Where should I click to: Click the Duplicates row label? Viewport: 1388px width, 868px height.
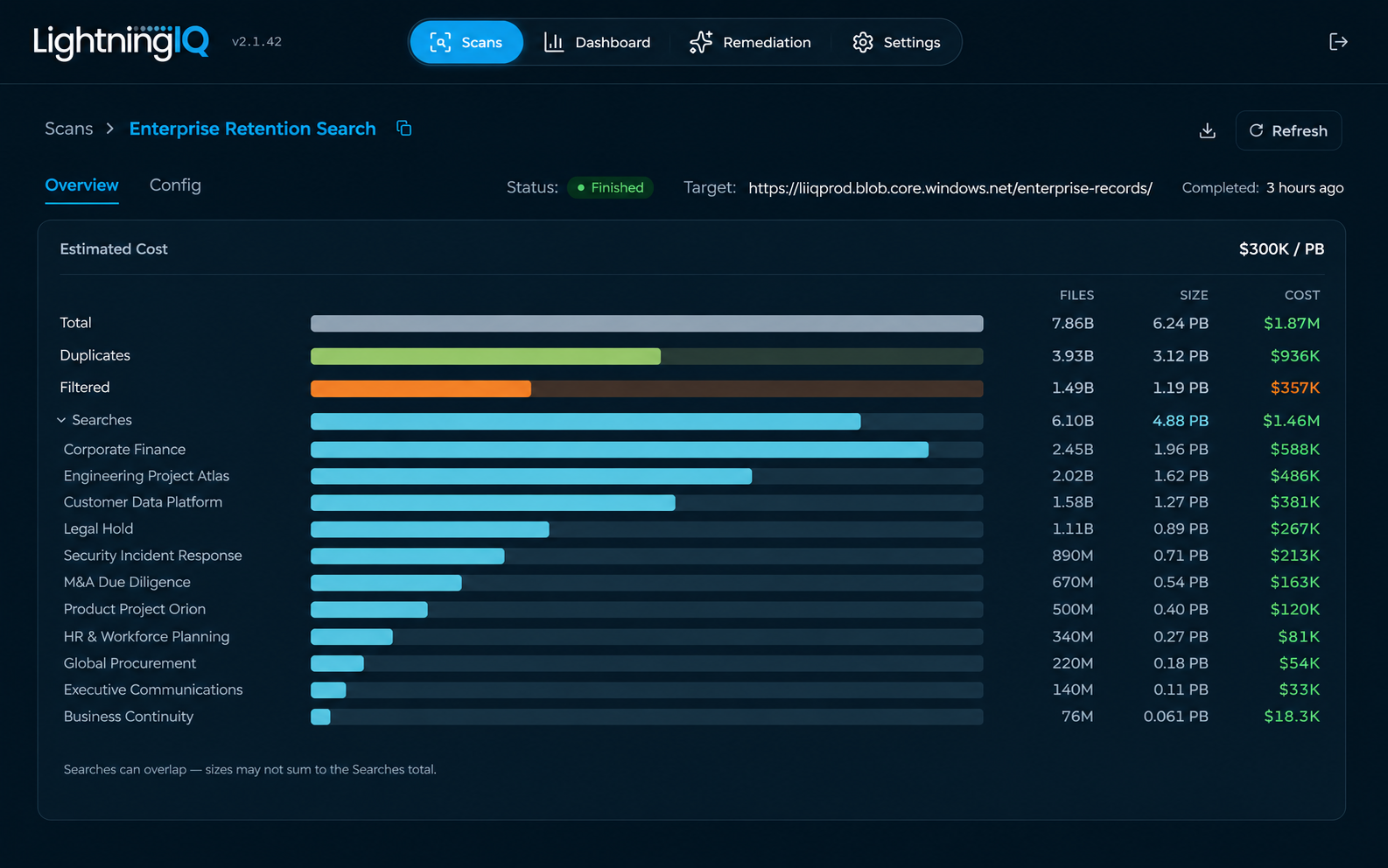point(95,355)
